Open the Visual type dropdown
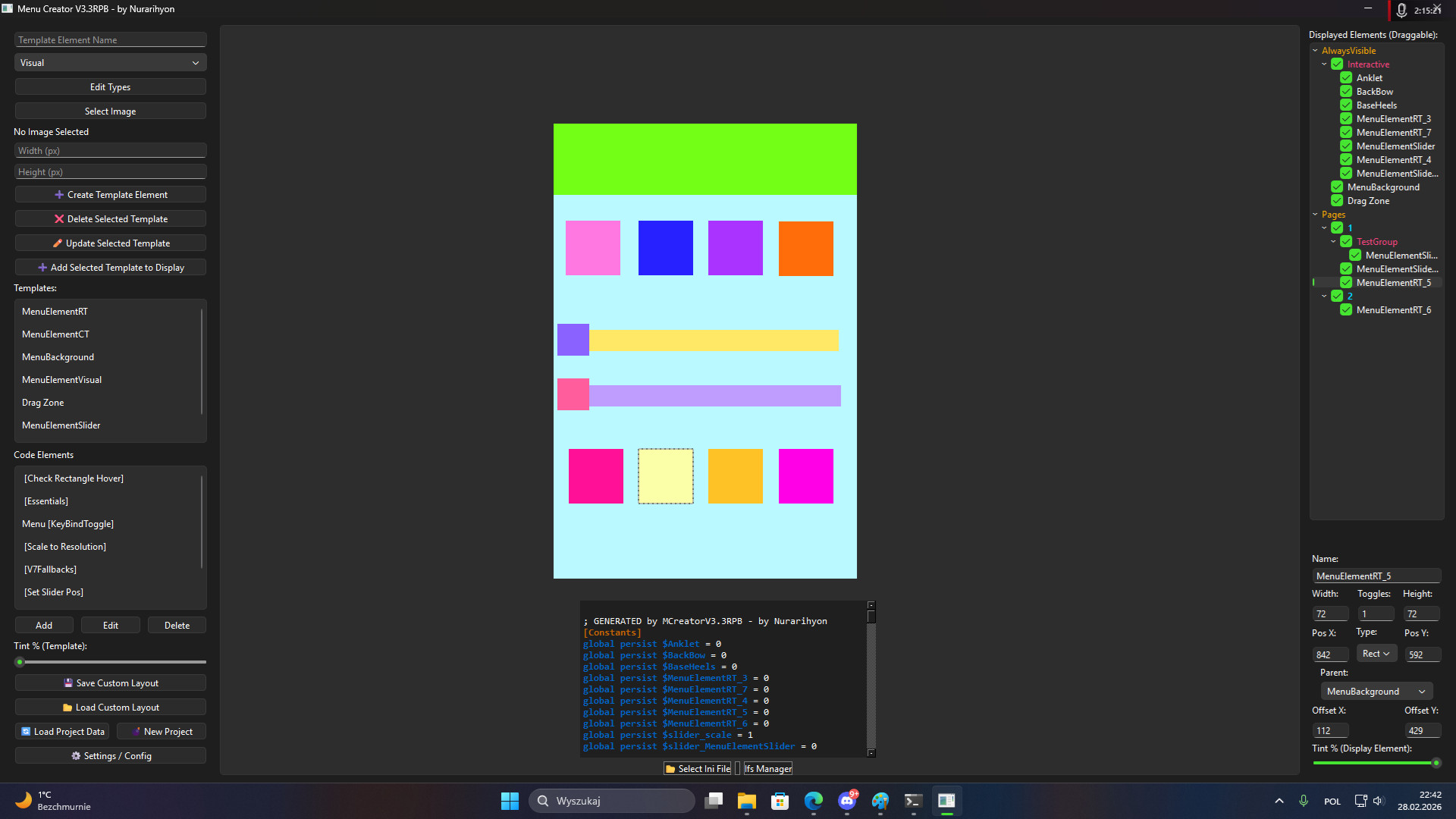The width and height of the screenshot is (1456, 819). click(110, 63)
